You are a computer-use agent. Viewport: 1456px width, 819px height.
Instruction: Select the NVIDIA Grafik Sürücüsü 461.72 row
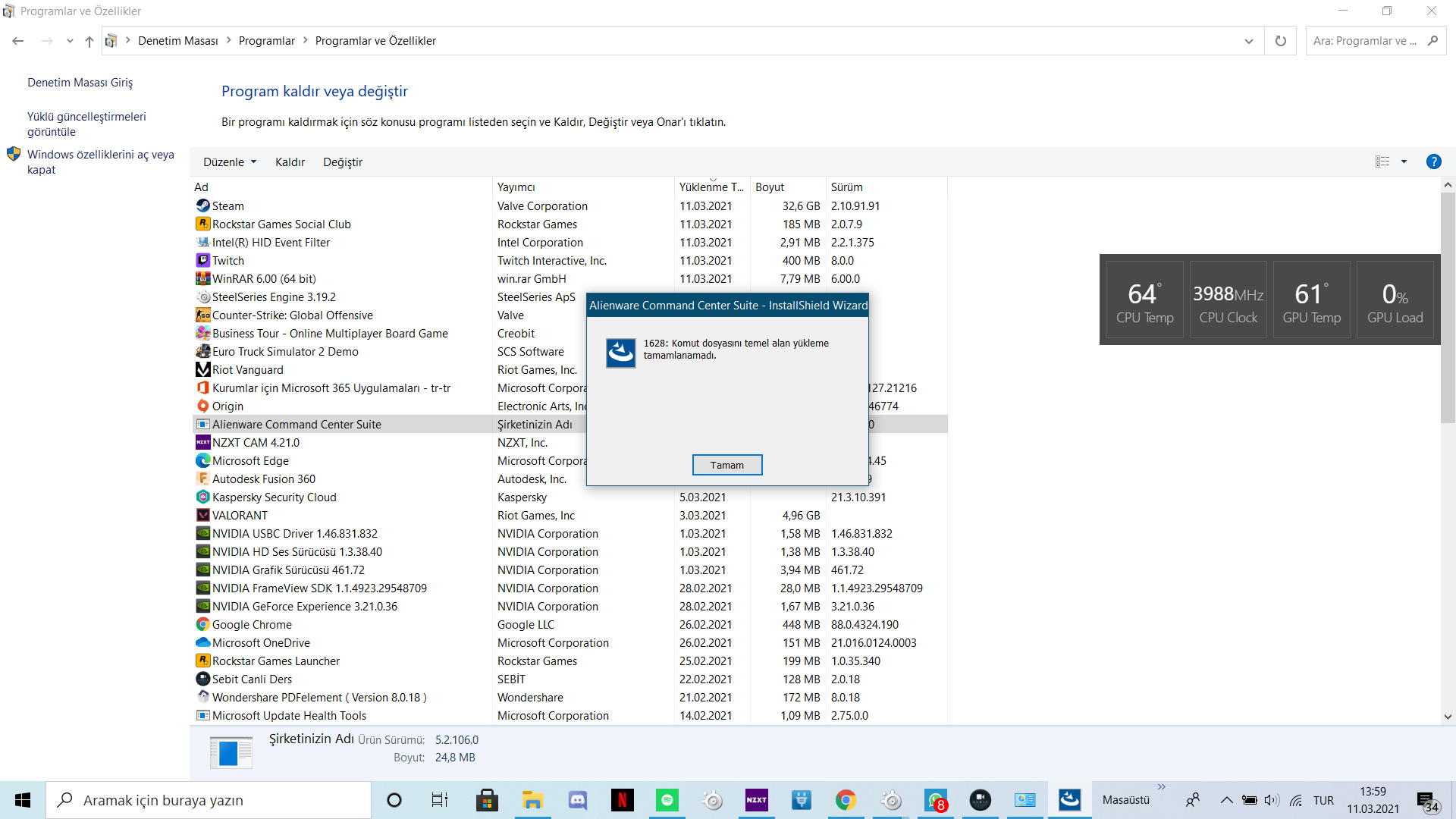[x=570, y=570]
